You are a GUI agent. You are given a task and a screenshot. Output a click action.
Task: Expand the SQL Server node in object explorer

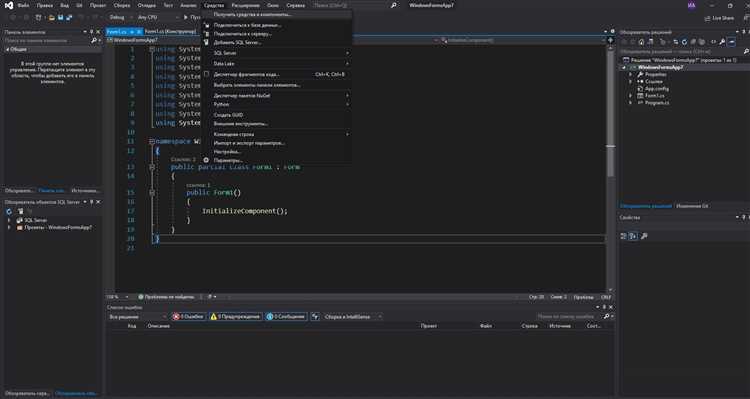(x=9, y=221)
